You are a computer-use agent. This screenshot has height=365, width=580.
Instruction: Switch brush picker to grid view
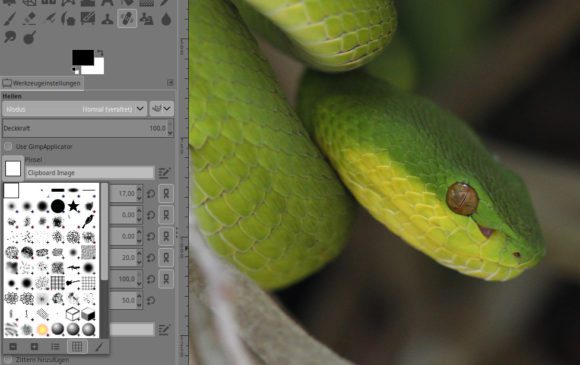click(77, 347)
